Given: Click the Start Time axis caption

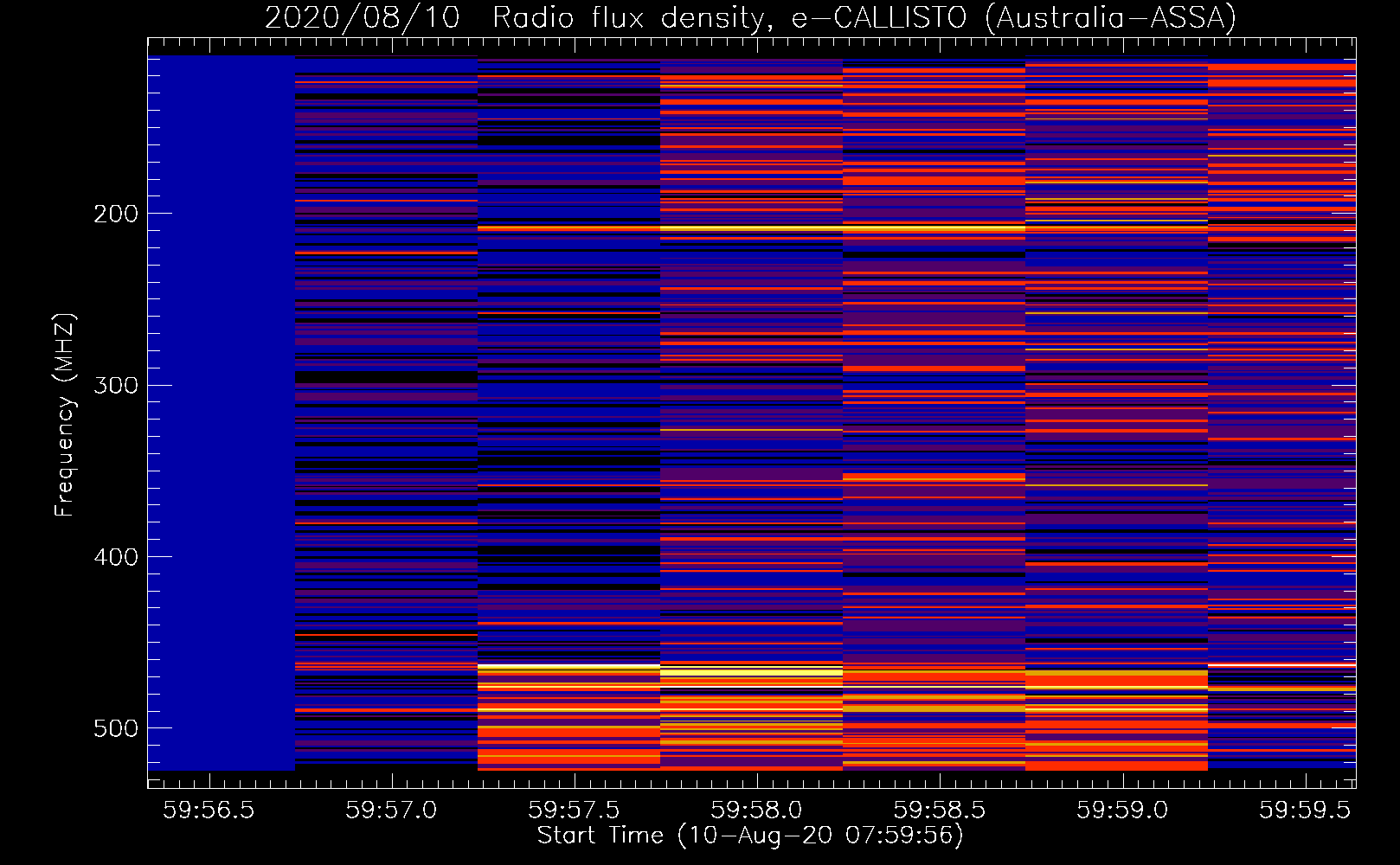Looking at the screenshot, I should 750,836.
